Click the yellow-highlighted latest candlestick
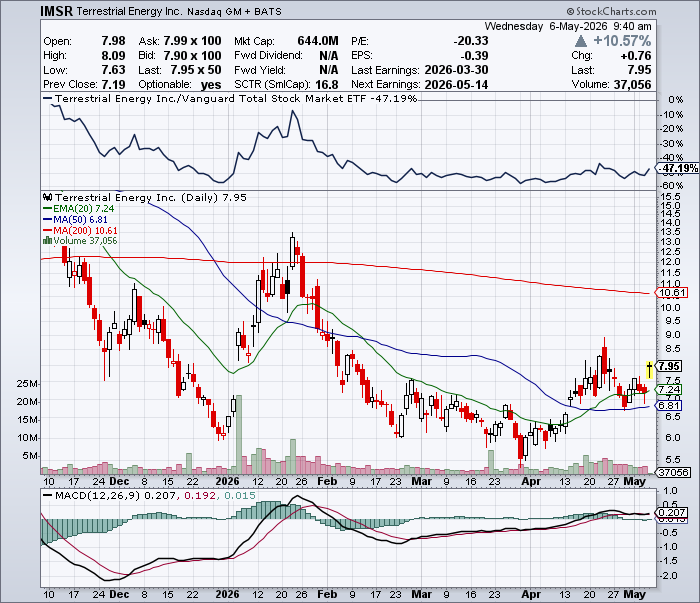This screenshot has width=700, height=603. (x=650, y=370)
